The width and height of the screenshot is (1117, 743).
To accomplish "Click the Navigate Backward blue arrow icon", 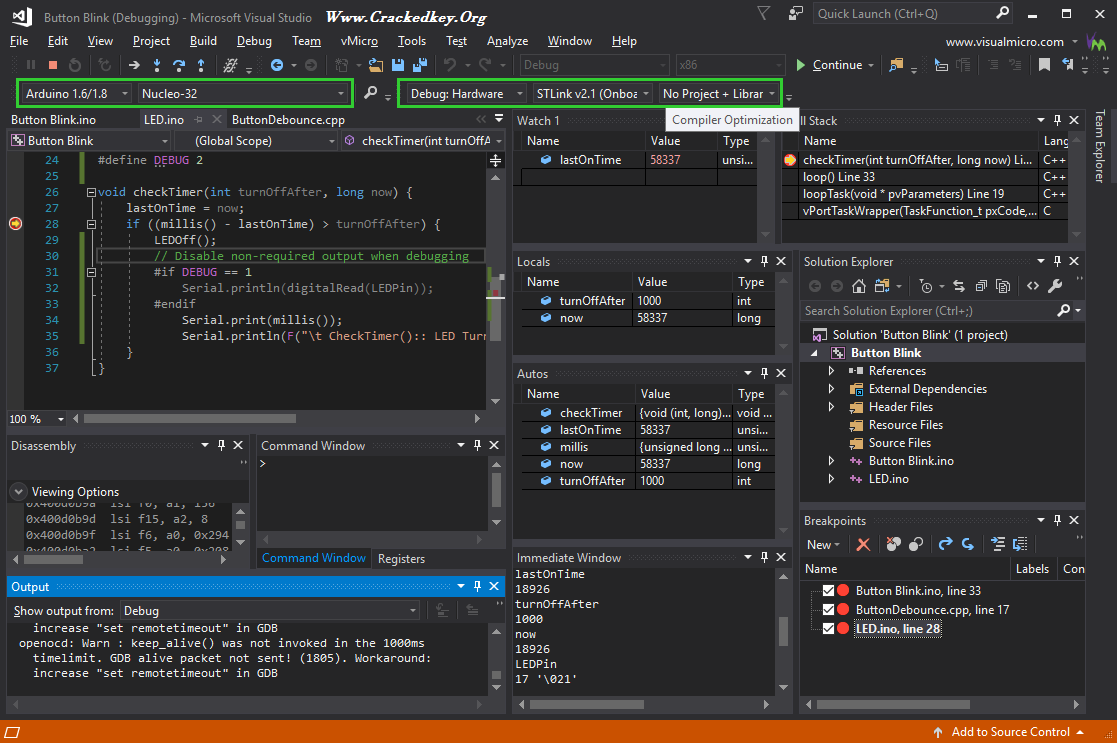I will click(277, 65).
